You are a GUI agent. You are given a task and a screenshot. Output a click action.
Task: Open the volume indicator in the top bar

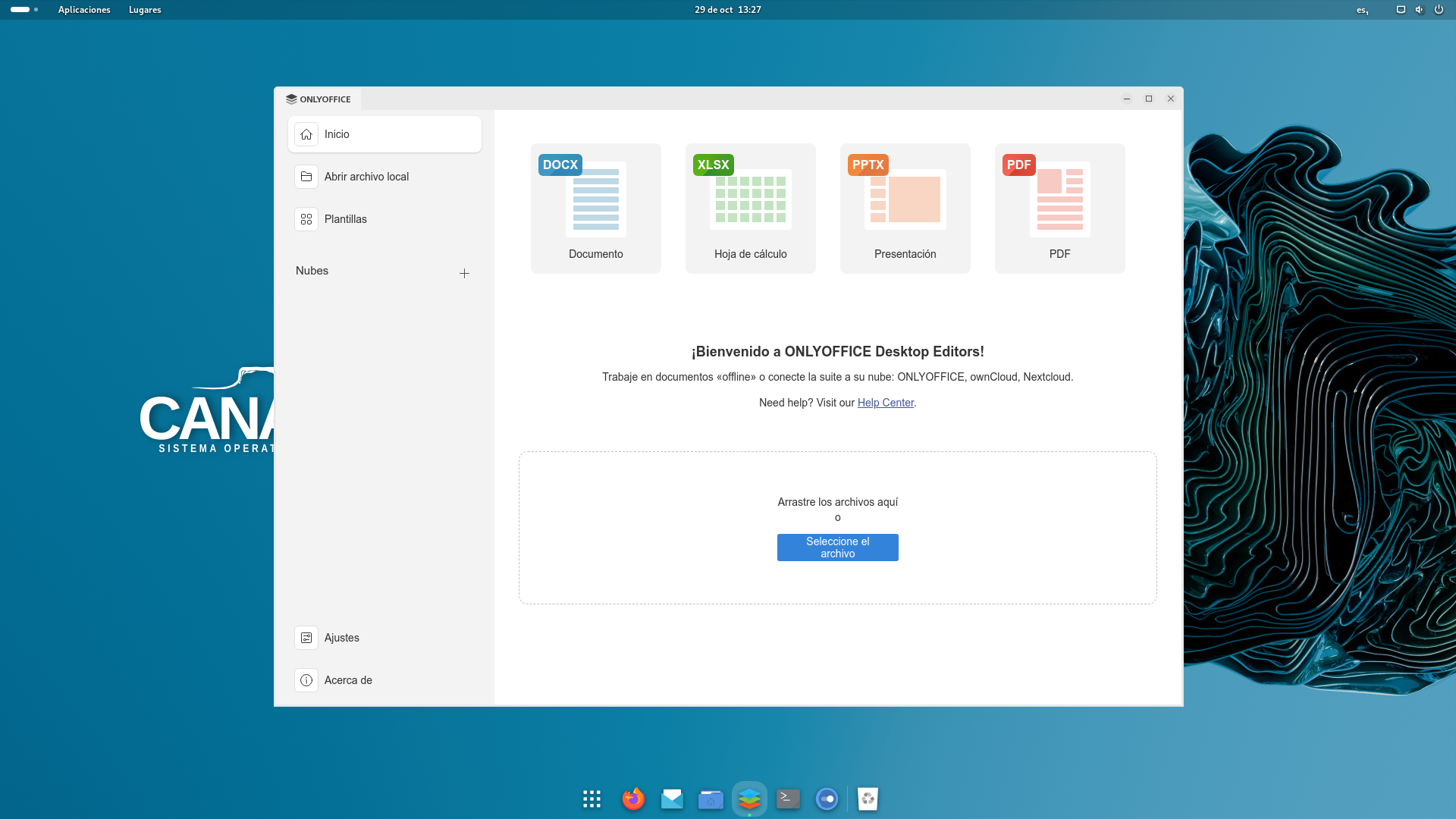point(1419,10)
